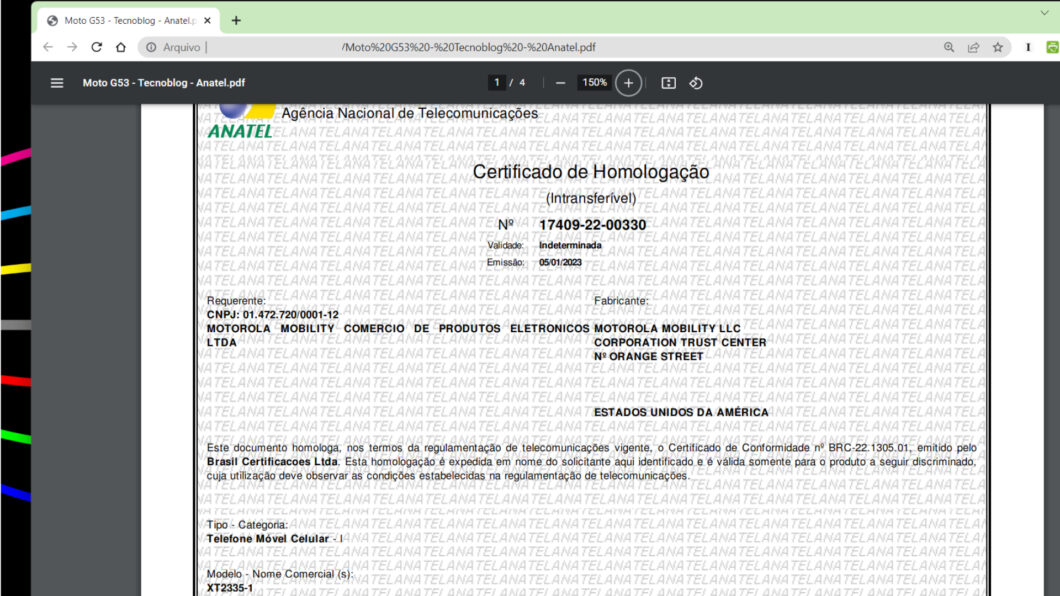Close the Moto G53 Anatel tab
This screenshot has height=596, width=1060.
click(208, 21)
